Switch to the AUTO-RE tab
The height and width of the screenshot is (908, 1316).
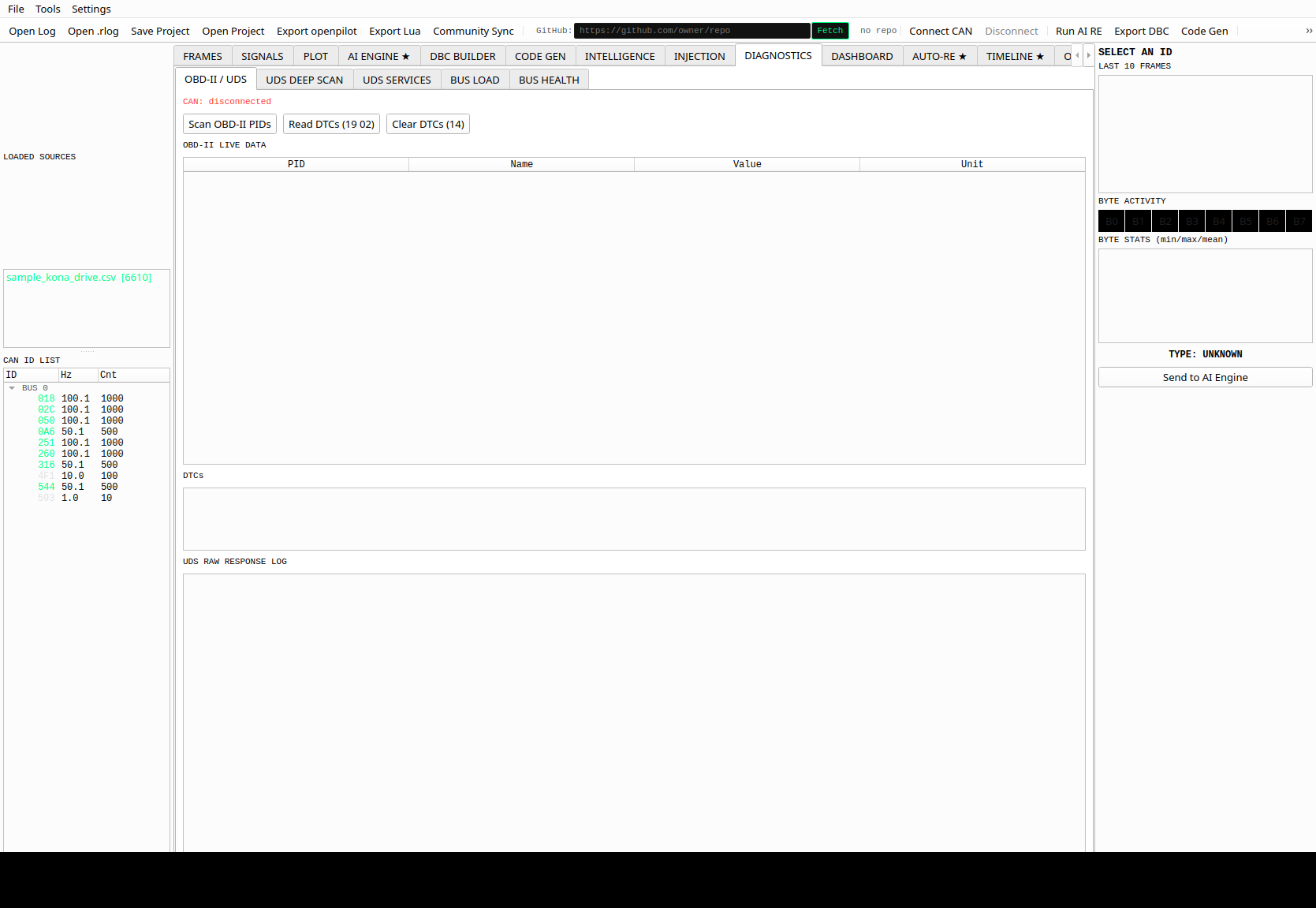pos(939,56)
